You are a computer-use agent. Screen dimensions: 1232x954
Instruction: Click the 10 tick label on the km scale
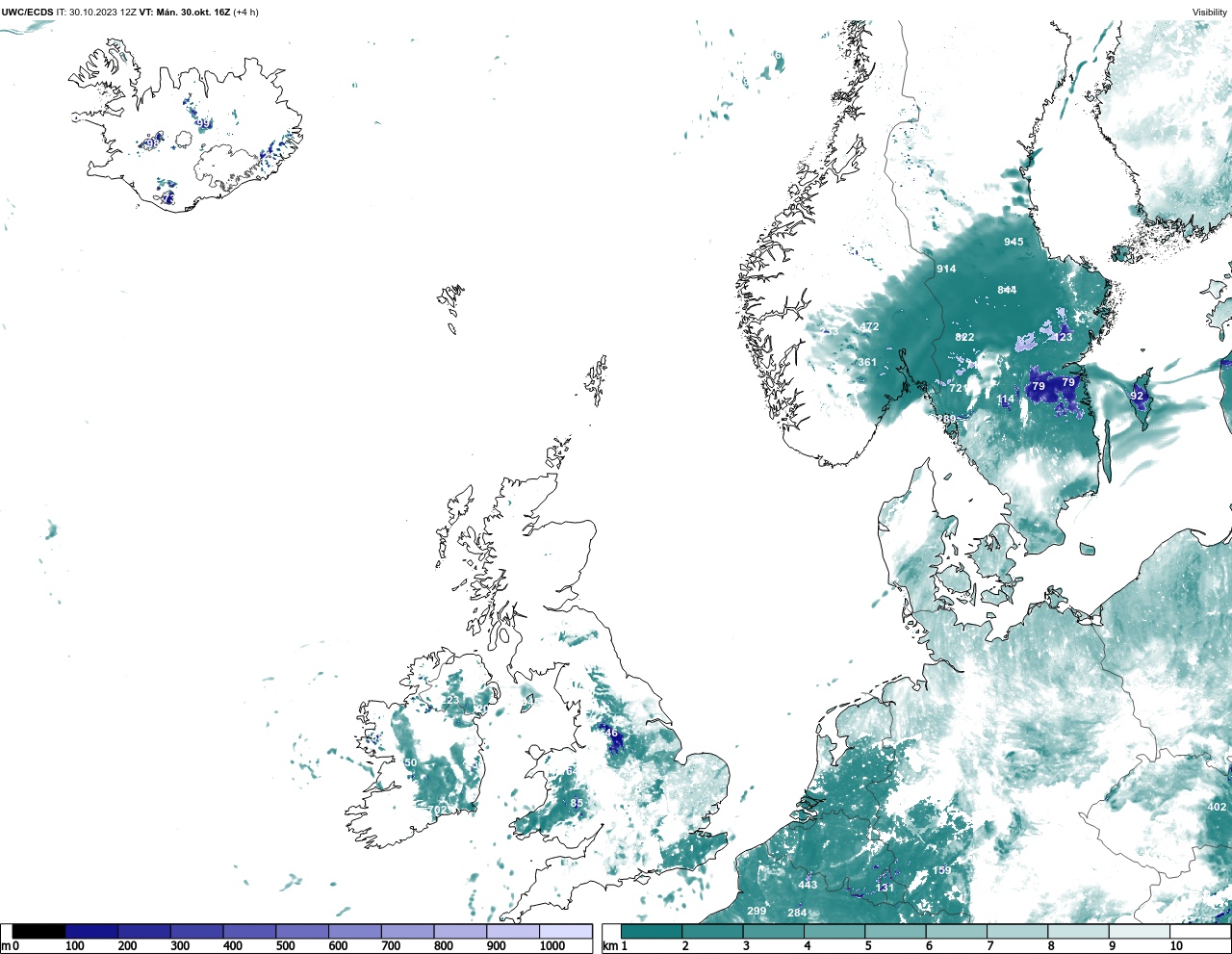click(1176, 946)
